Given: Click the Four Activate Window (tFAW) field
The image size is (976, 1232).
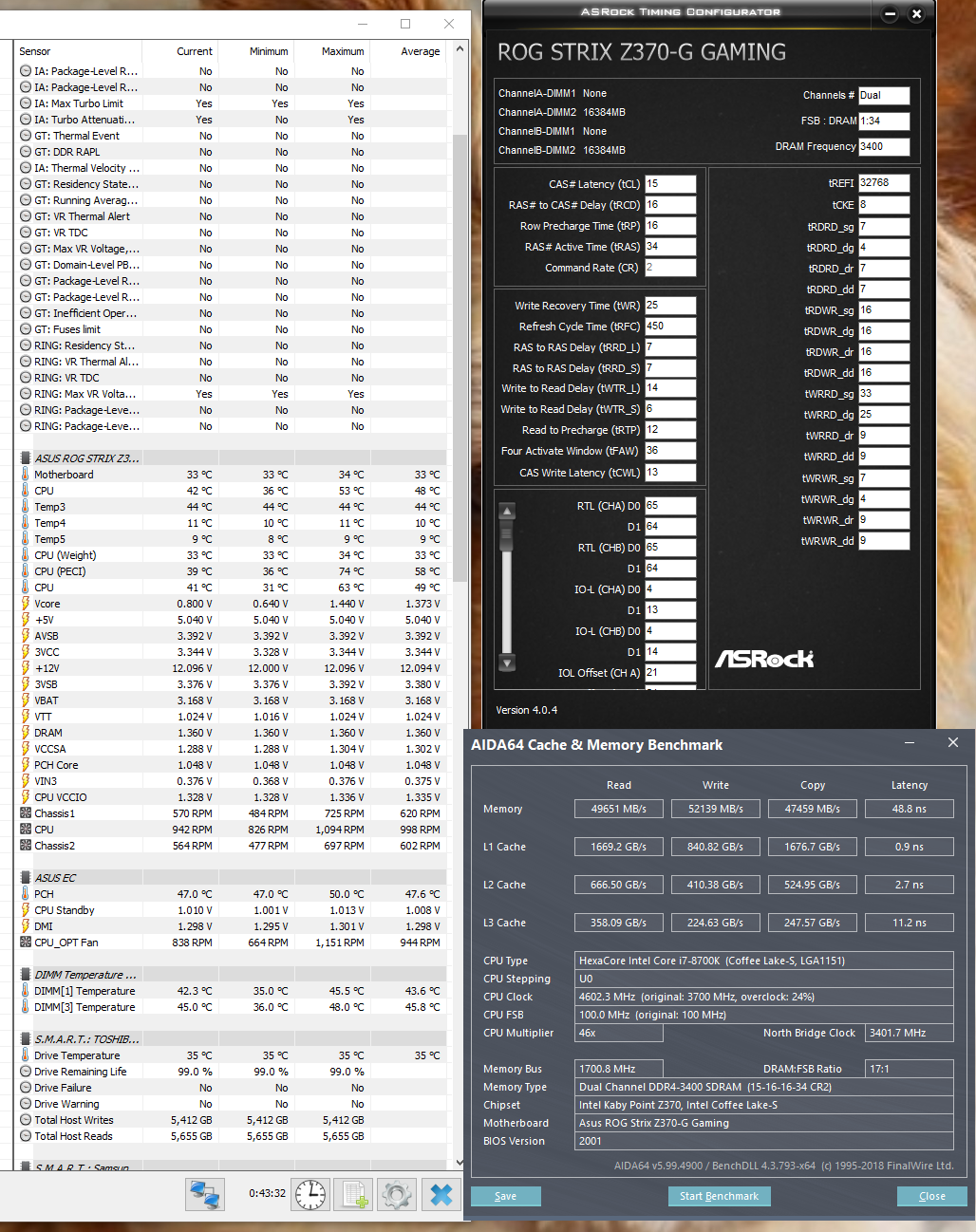Looking at the screenshot, I should (x=670, y=451).
